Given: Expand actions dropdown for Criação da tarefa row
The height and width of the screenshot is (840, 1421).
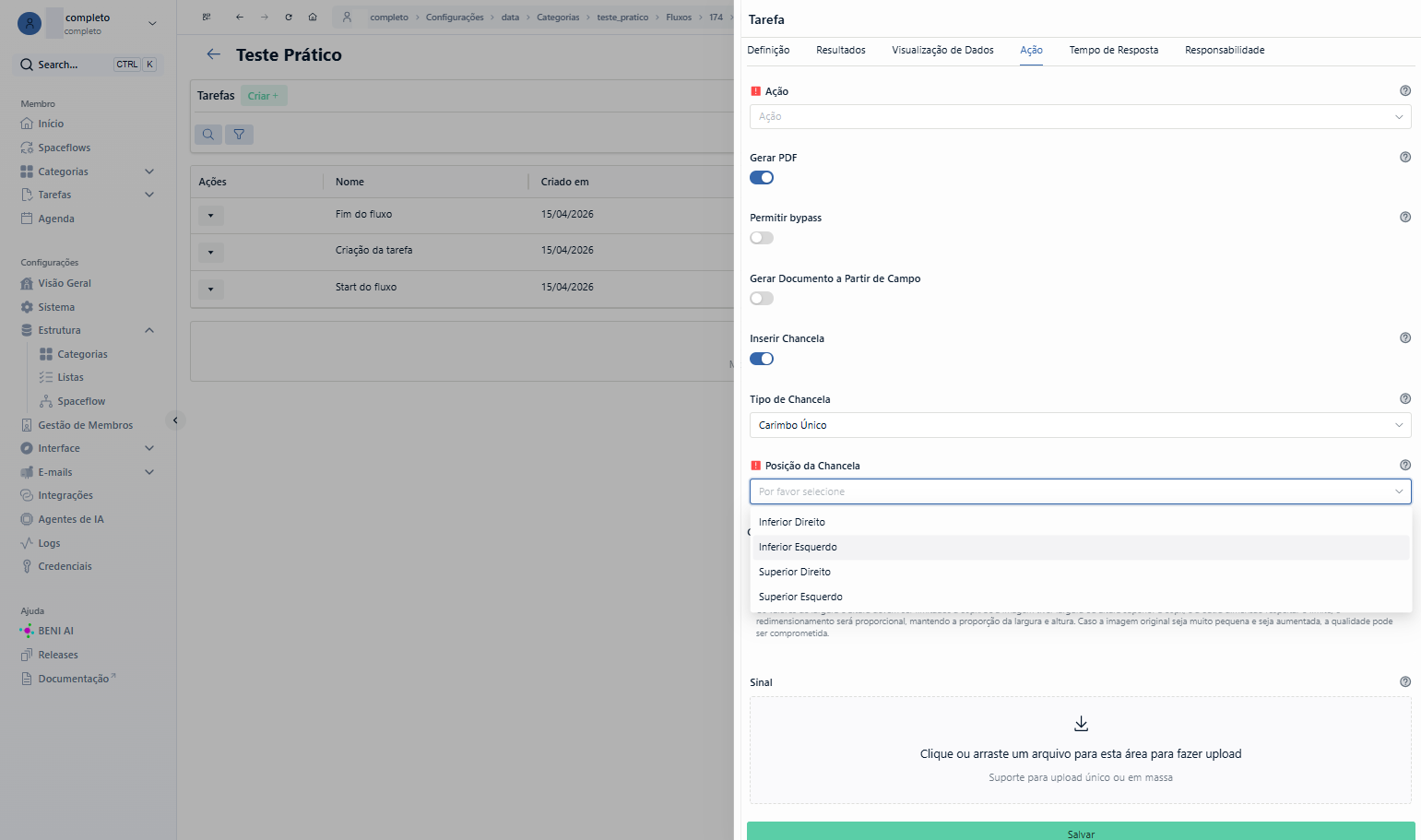Looking at the screenshot, I should (210, 252).
